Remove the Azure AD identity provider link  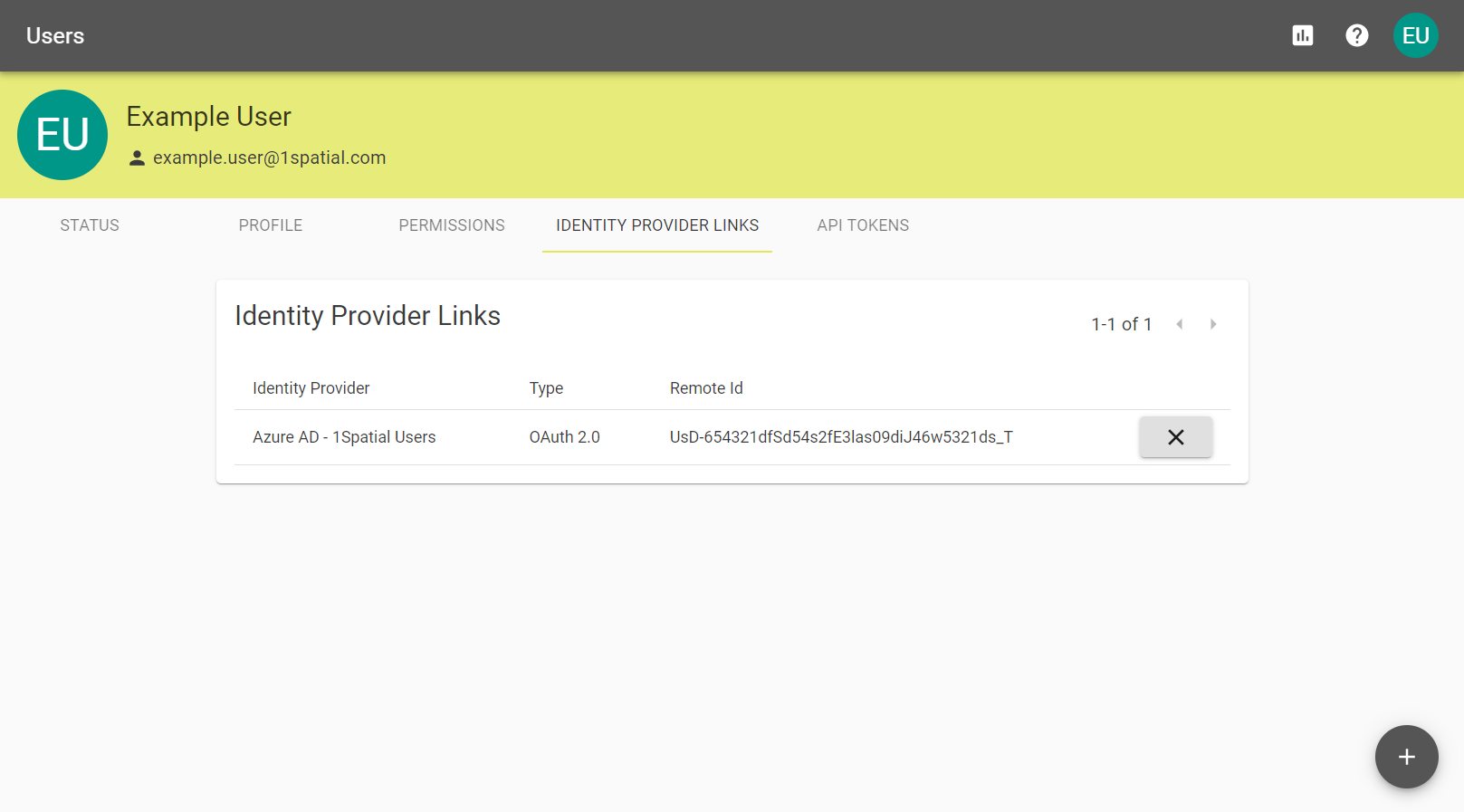click(x=1175, y=437)
